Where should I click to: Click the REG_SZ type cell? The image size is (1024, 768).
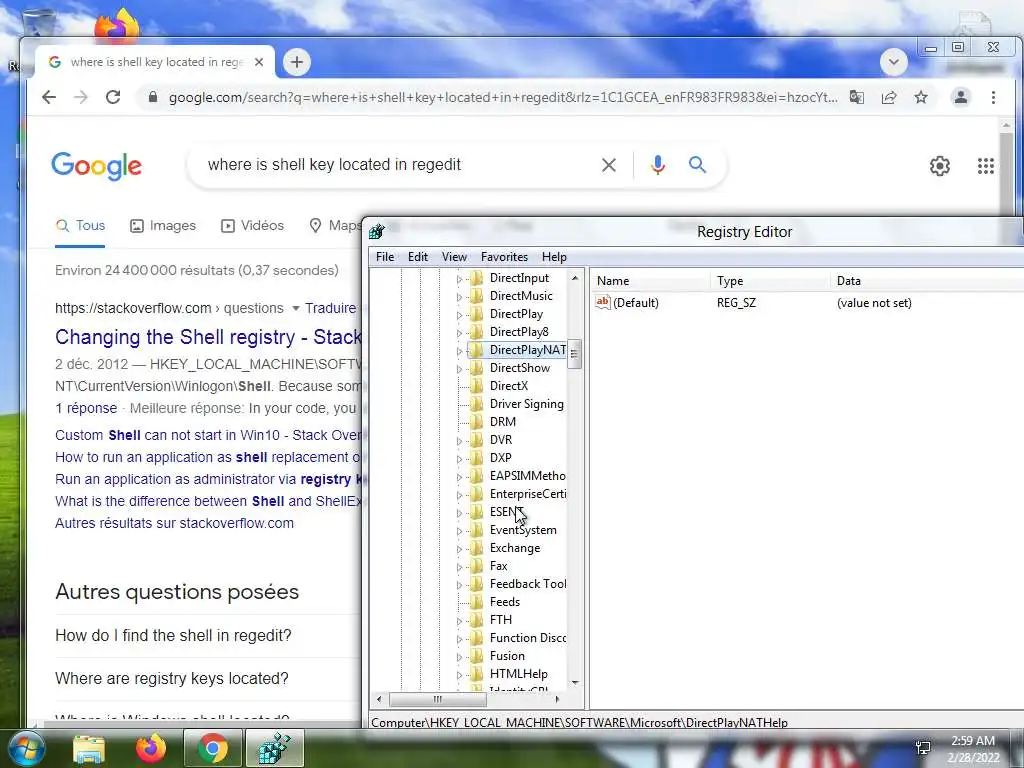(x=736, y=303)
